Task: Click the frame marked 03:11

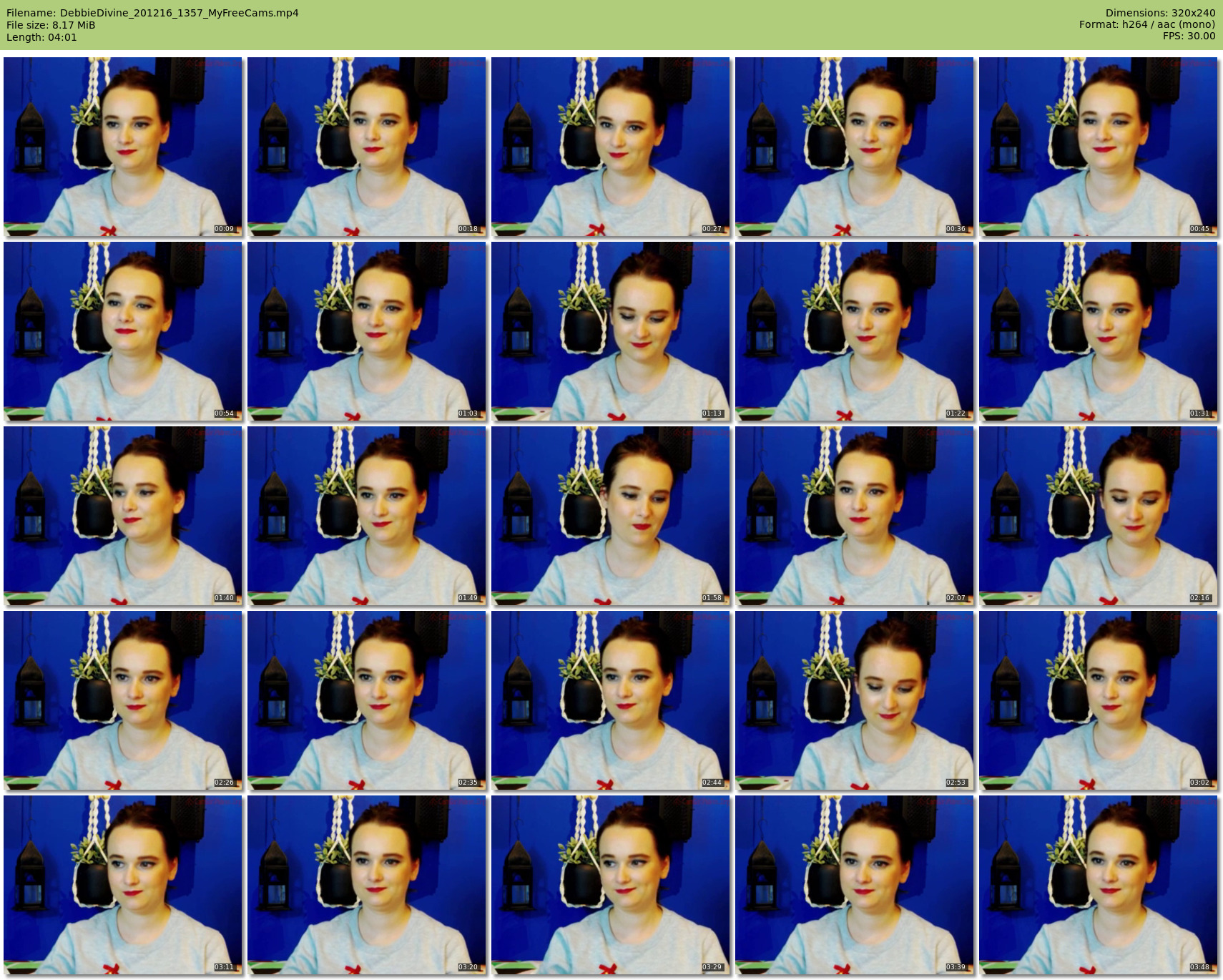Action: [x=123, y=885]
